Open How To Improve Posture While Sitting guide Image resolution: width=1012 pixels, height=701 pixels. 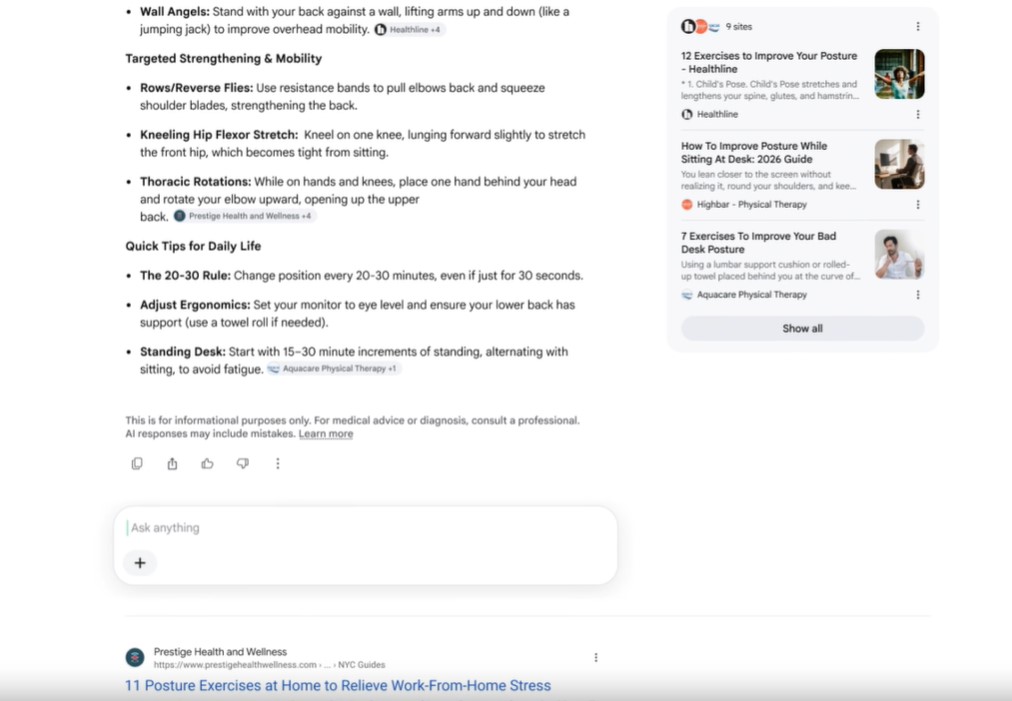coord(754,153)
